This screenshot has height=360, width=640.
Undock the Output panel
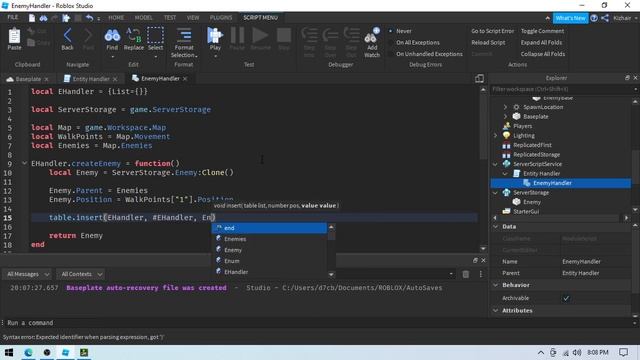[475, 260]
